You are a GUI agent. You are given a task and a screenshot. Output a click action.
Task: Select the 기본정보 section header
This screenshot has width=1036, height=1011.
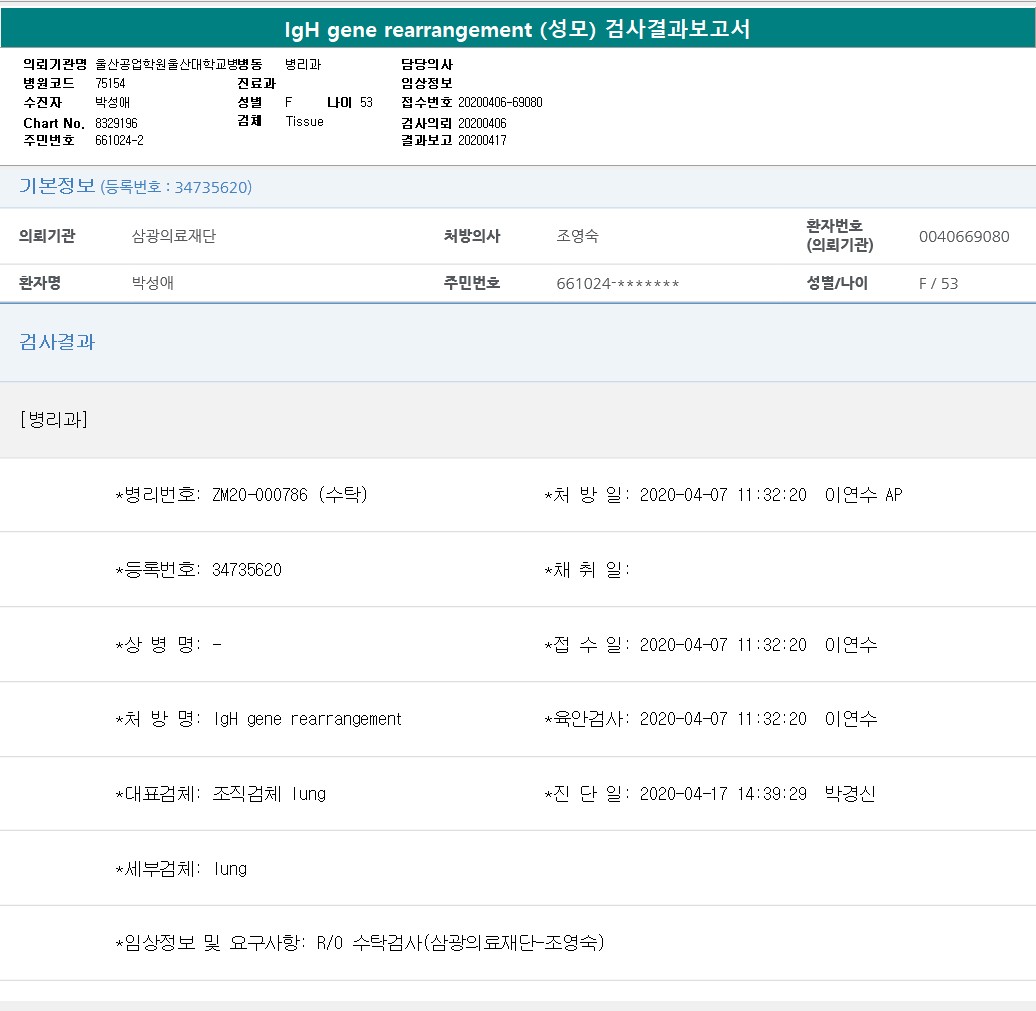tap(57, 186)
